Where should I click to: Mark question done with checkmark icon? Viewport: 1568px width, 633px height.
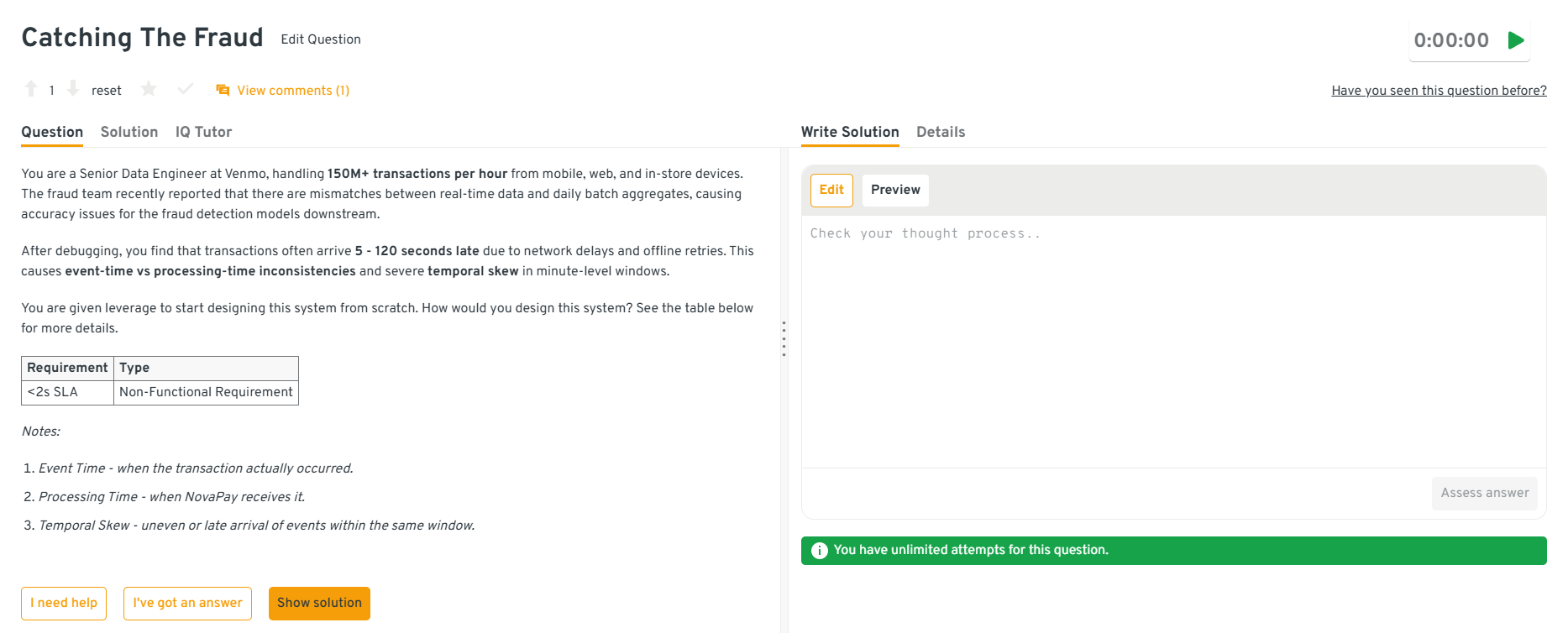(186, 89)
